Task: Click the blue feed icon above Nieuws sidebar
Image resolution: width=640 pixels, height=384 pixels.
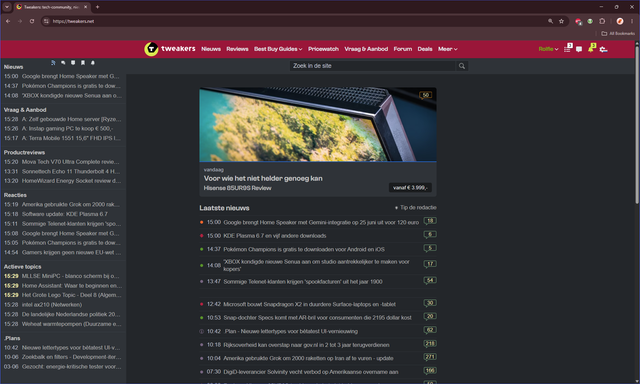Action: pos(53,63)
